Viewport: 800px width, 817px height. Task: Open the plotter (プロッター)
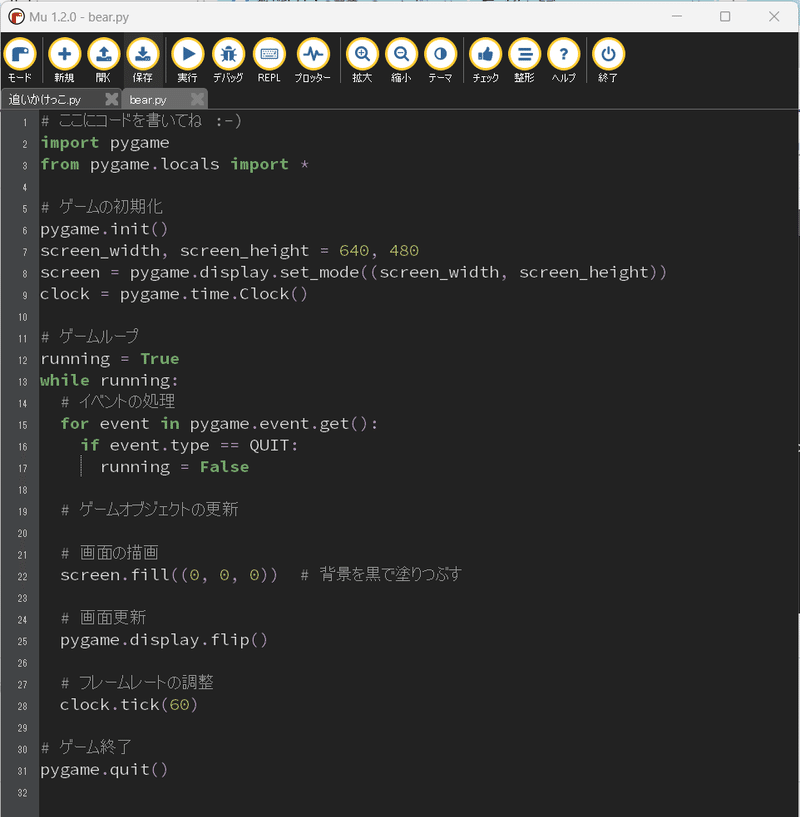pos(313,60)
